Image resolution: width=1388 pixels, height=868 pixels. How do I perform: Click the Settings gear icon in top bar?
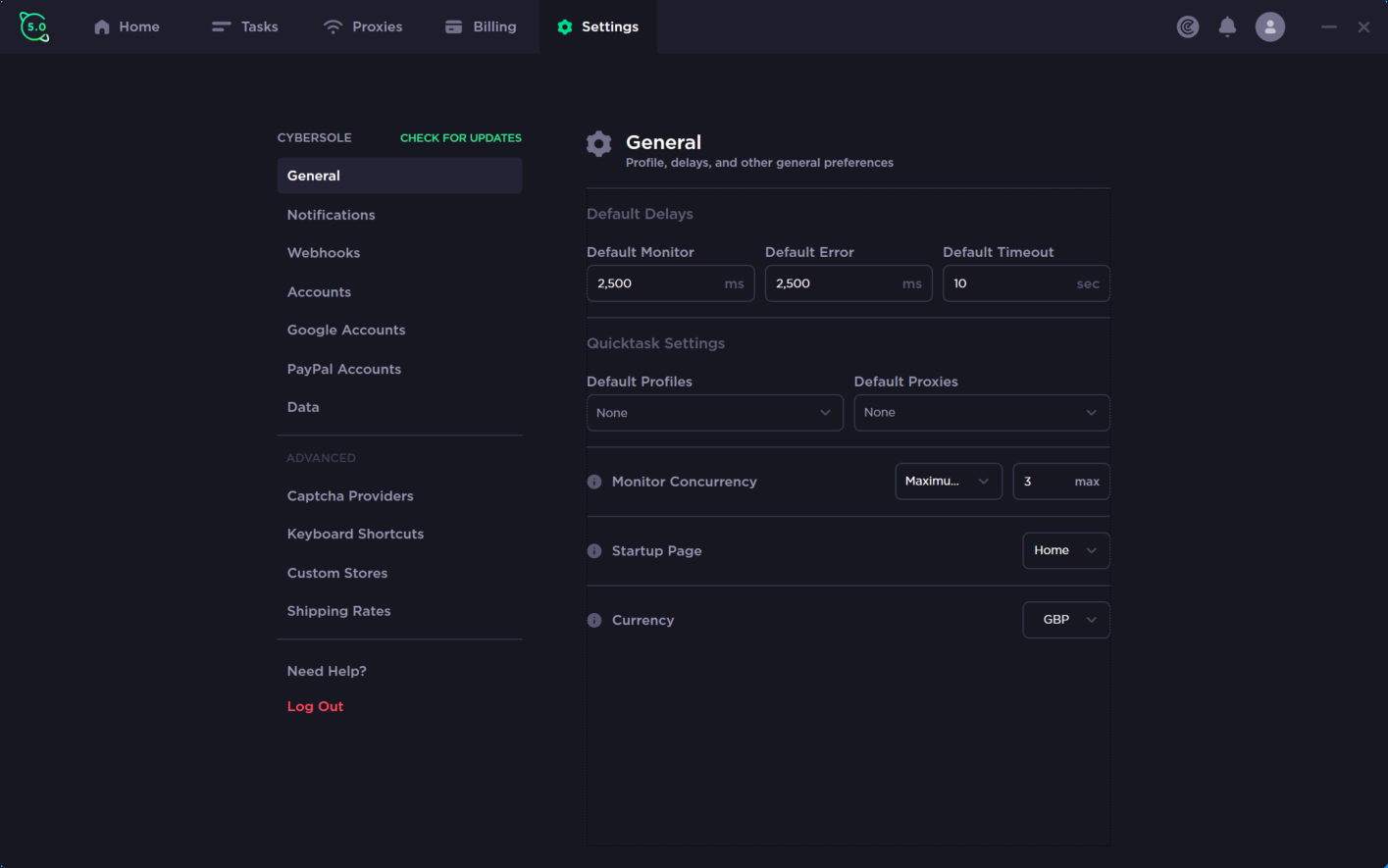point(565,26)
